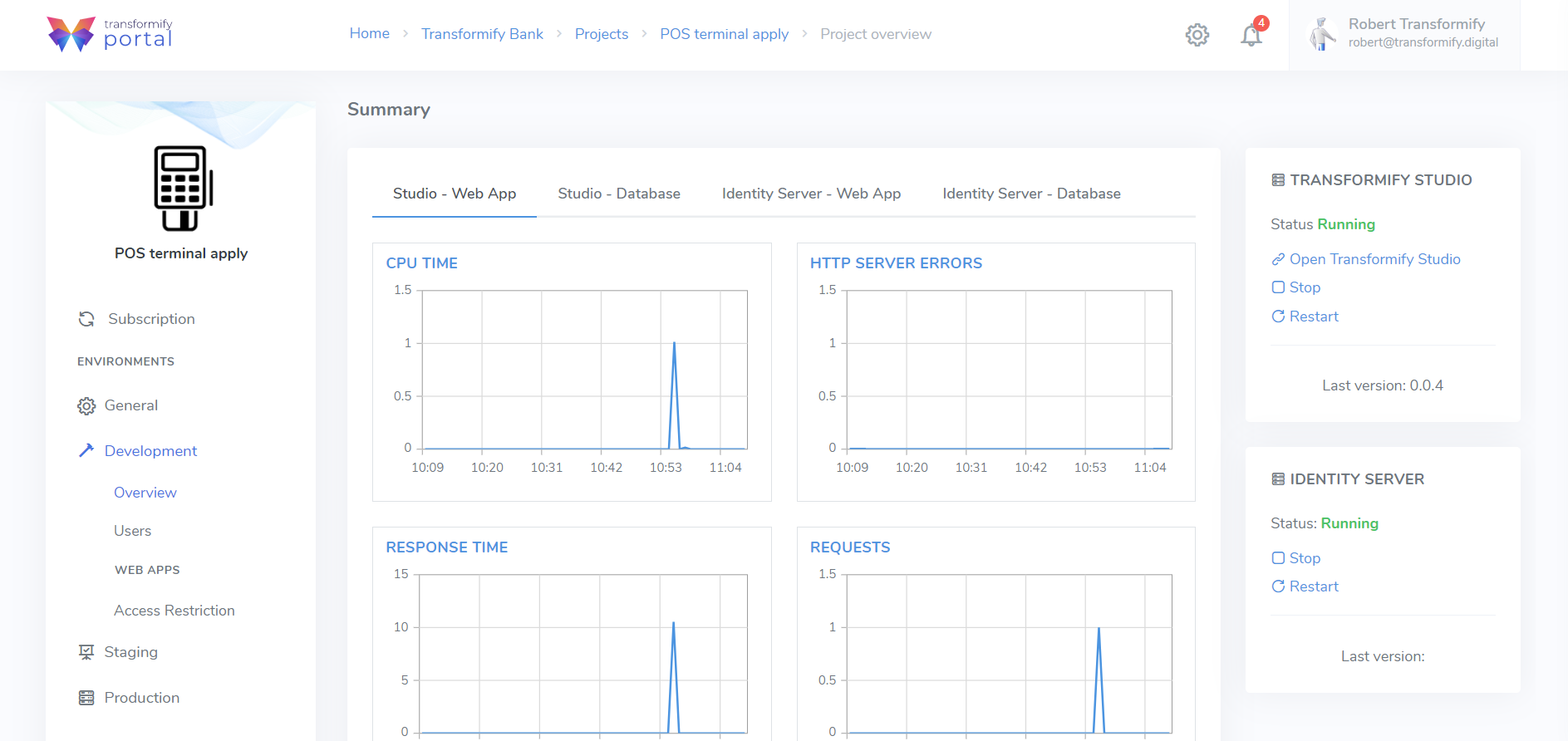Viewport: 1568px width, 741px height.
Task: Open the General environment menu item
Action: 131,405
